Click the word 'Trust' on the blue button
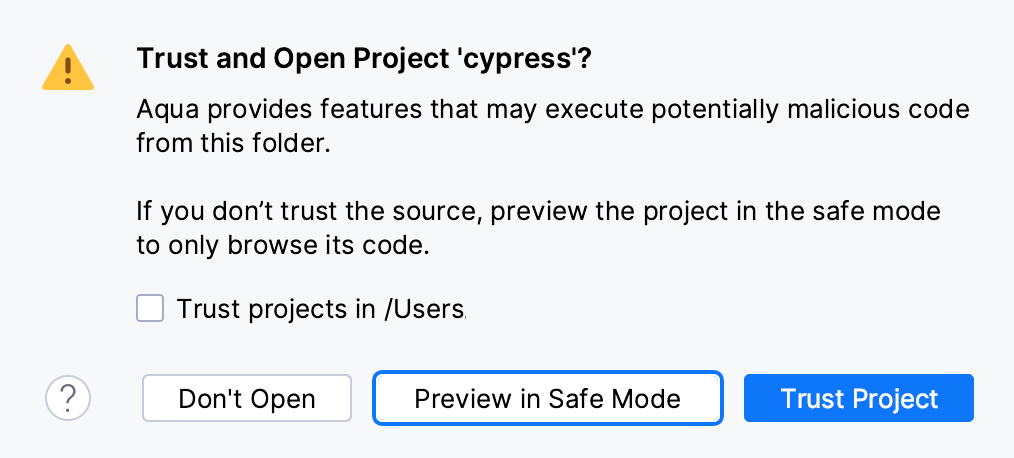 (813, 399)
